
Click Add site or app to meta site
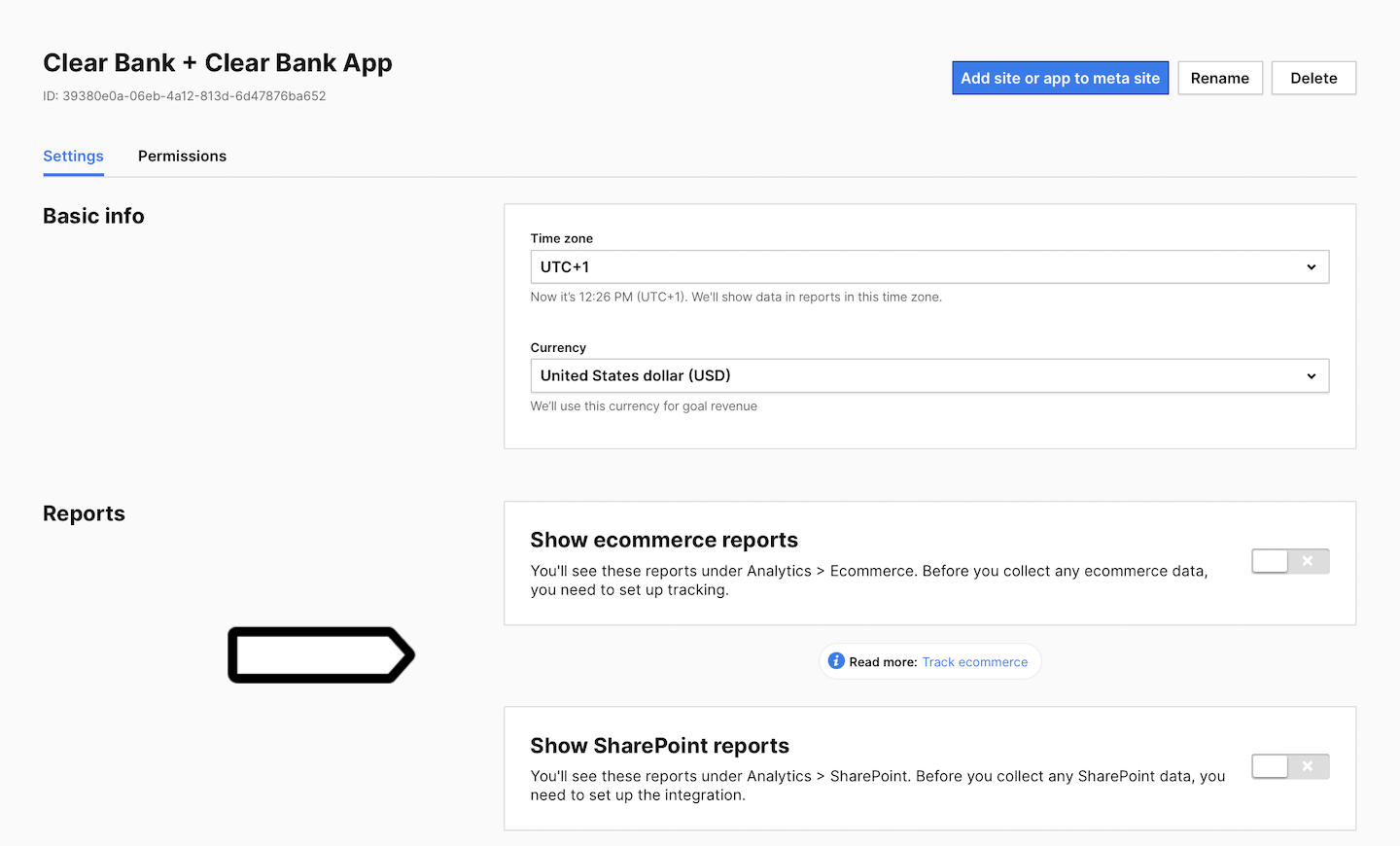(1060, 79)
